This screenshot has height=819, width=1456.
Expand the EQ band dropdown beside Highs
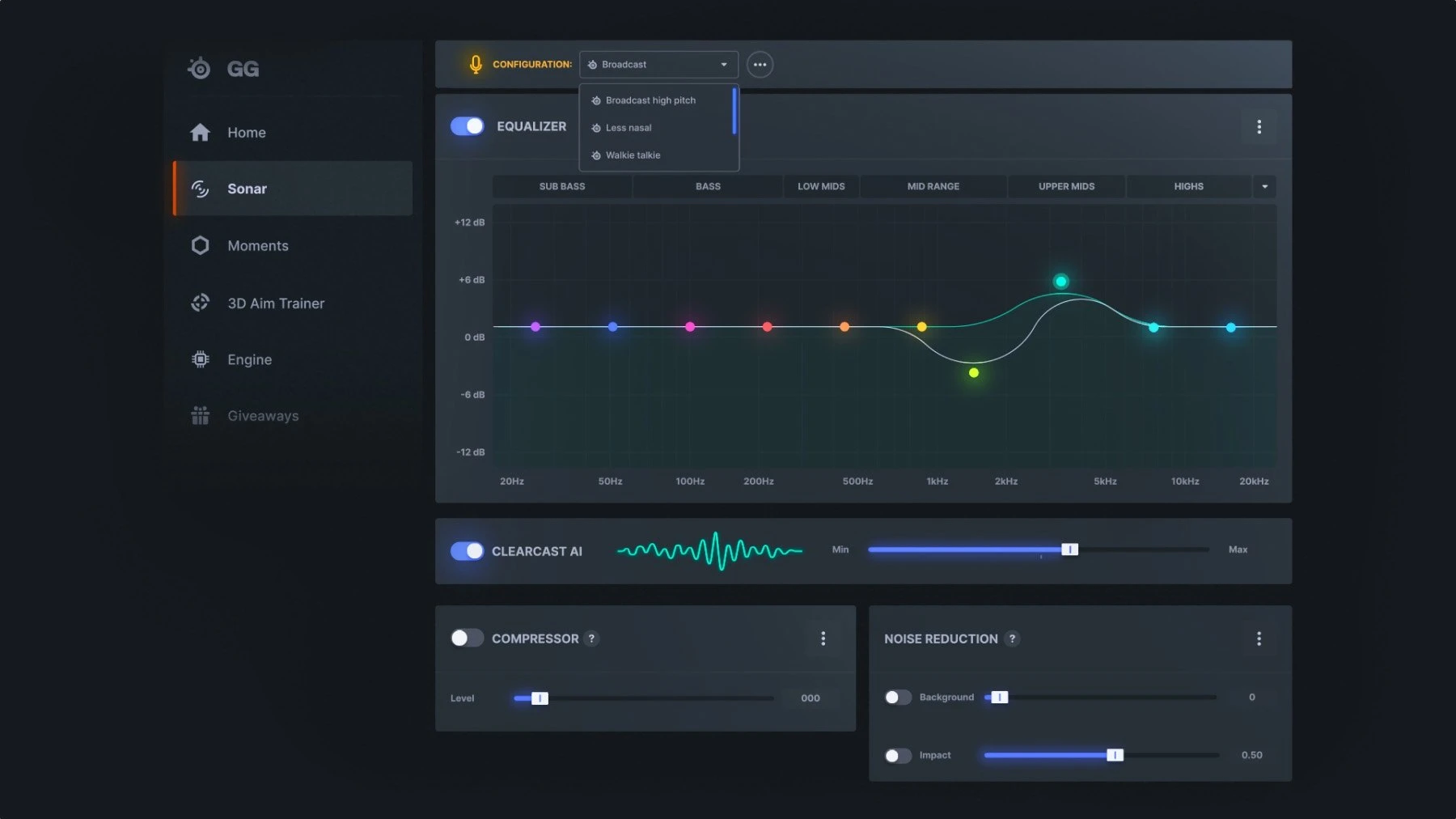pyautogui.click(x=1264, y=186)
